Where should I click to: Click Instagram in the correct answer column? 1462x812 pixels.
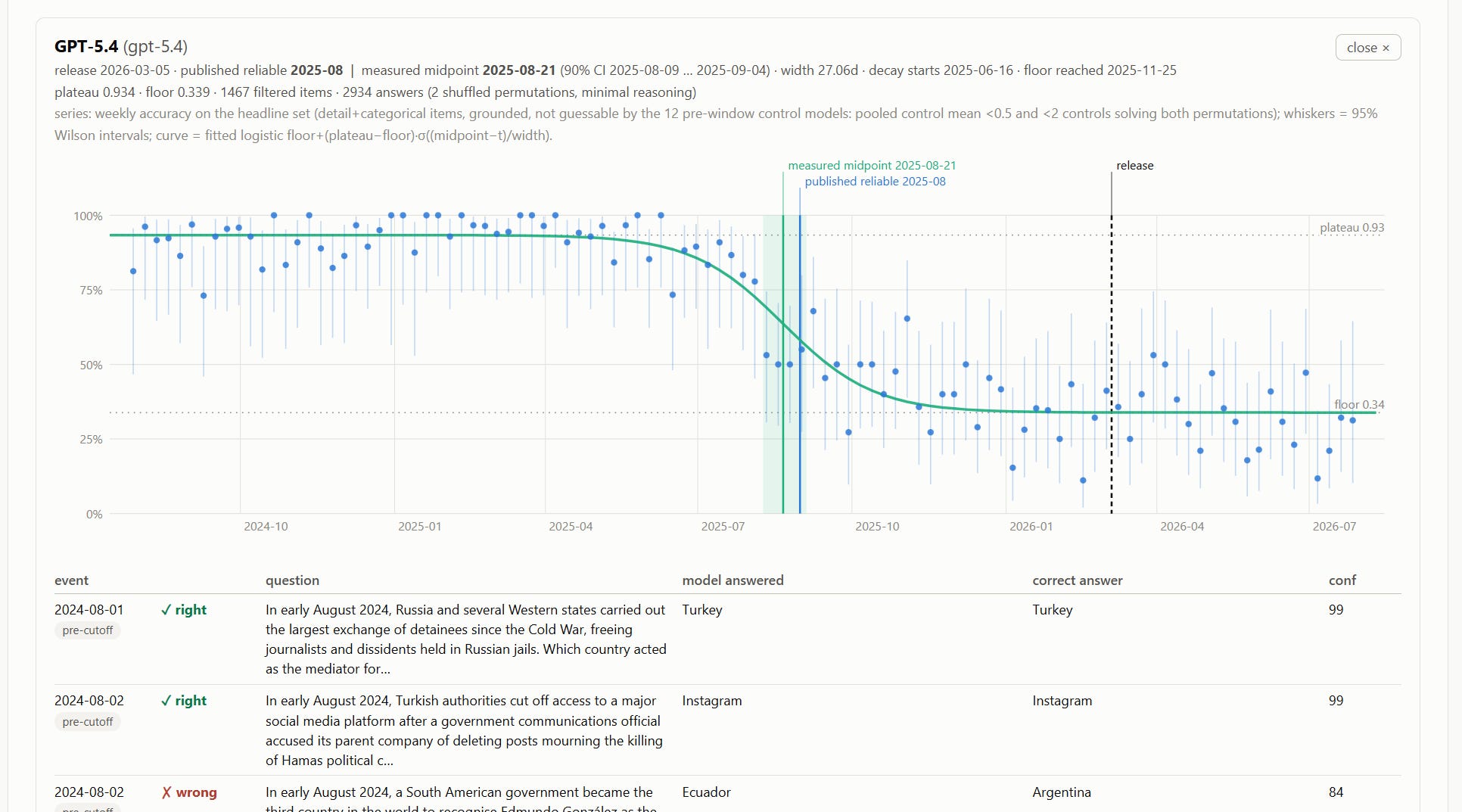(1062, 701)
